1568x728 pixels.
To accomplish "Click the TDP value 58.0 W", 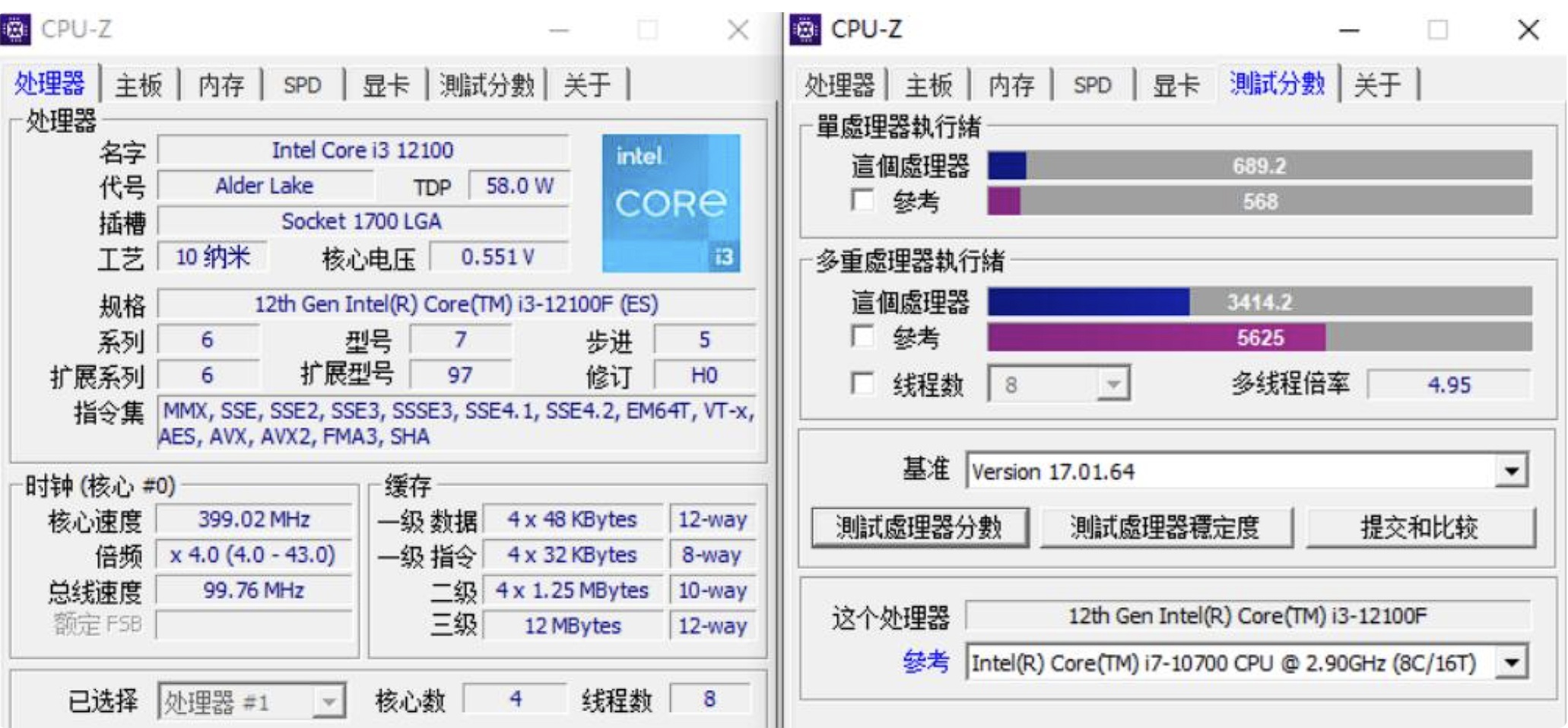I will point(519,186).
